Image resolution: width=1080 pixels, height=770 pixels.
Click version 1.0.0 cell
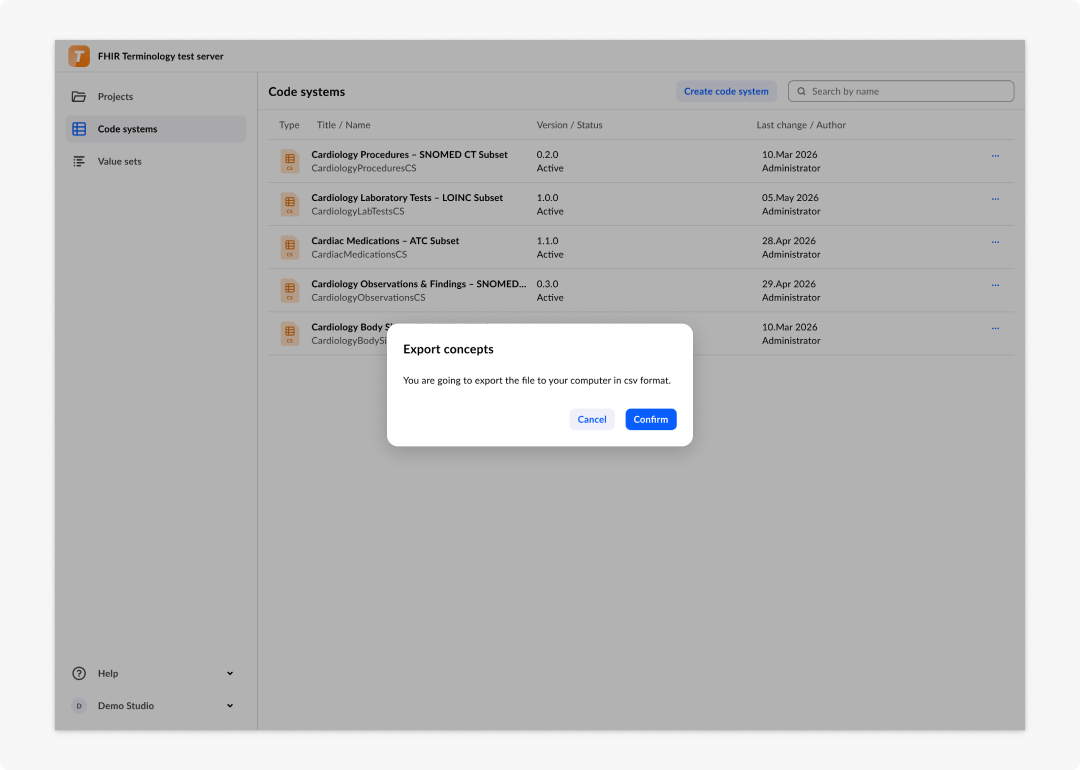tap(548, 198)
